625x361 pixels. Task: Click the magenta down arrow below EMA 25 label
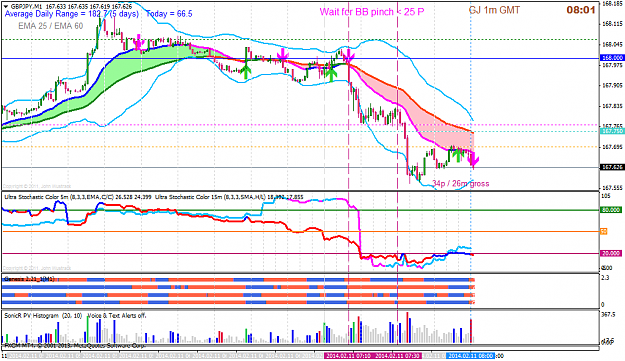point(138,41)
